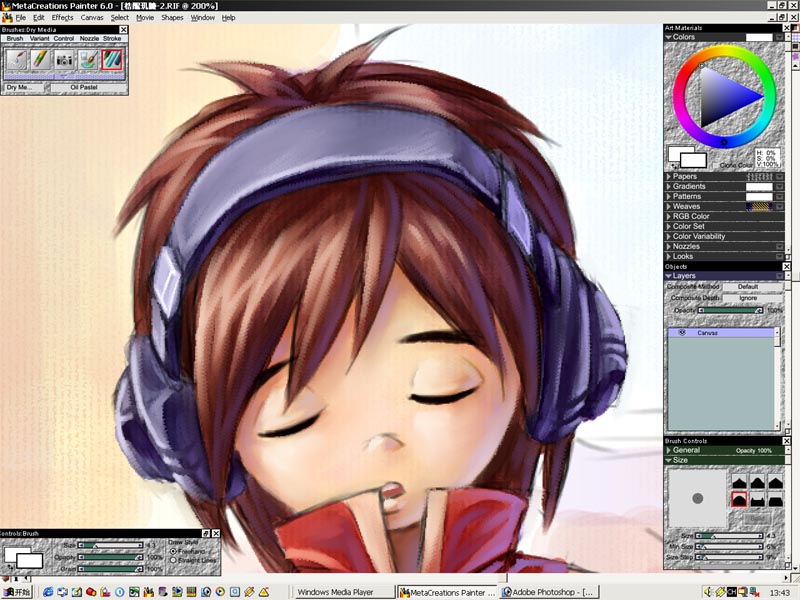Click the Build button in Size controls
Screen dimensions: 800x600
(x=757, y=519)
